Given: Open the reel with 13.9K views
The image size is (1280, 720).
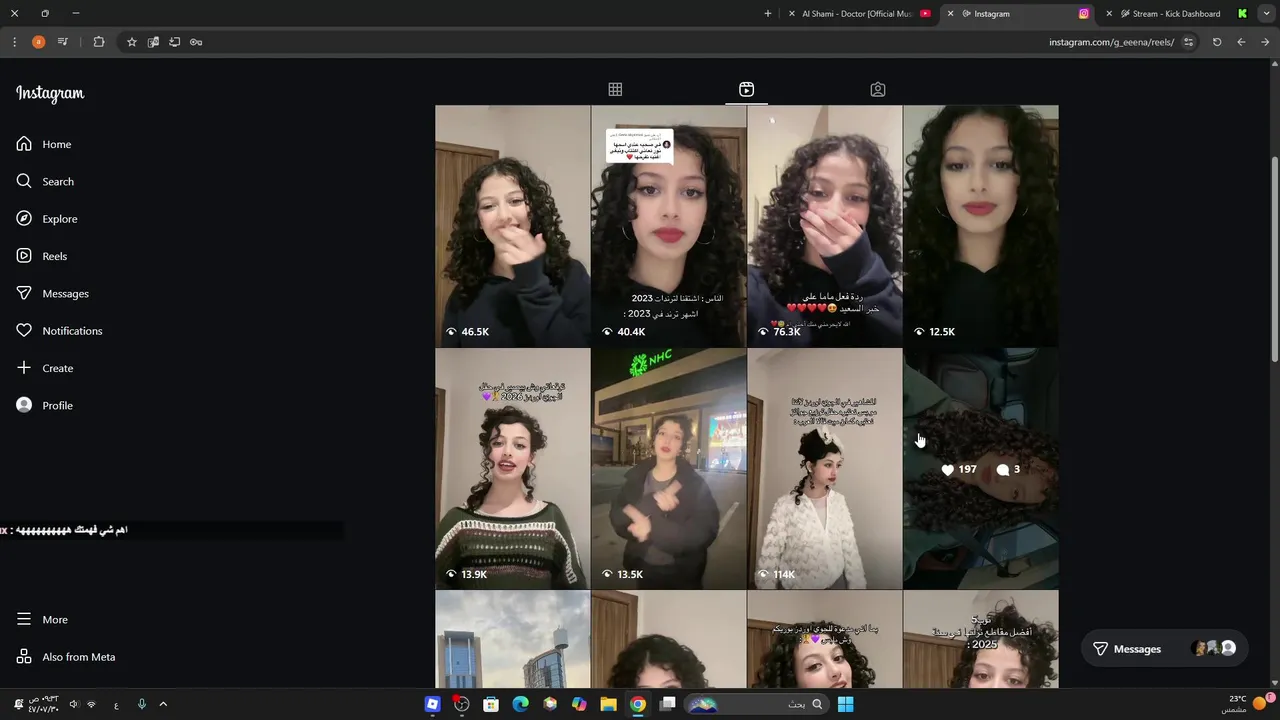Looking at the screenshot, I should 512,468.
